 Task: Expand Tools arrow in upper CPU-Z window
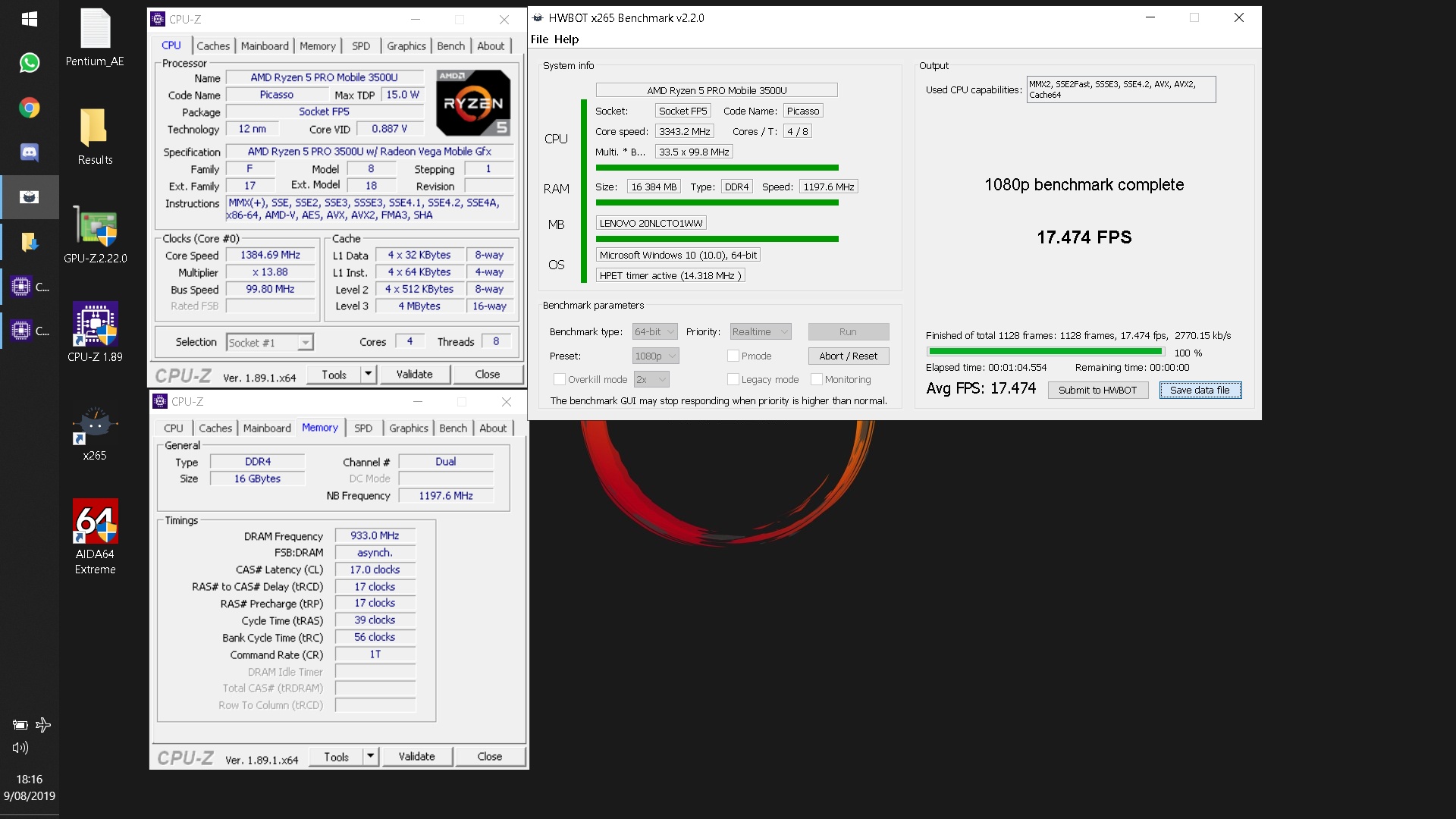point(369,374)
